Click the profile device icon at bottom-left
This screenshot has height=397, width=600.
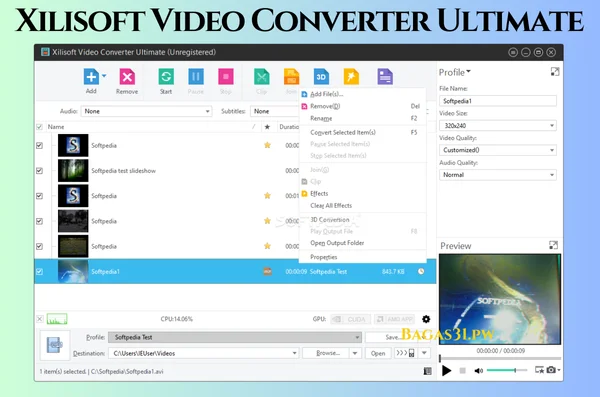pos(54,345)
